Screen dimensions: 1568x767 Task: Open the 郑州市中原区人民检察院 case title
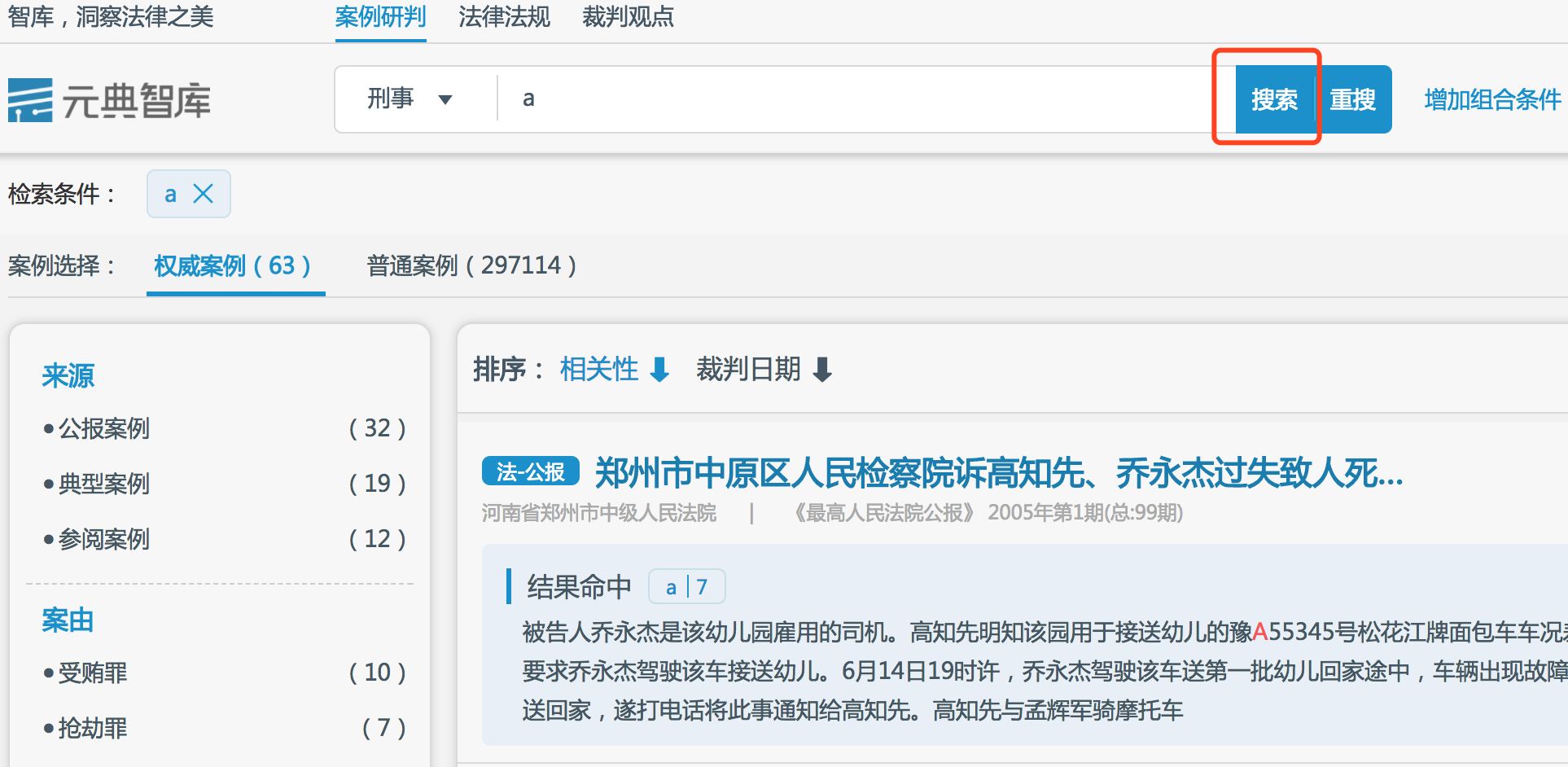999,473
